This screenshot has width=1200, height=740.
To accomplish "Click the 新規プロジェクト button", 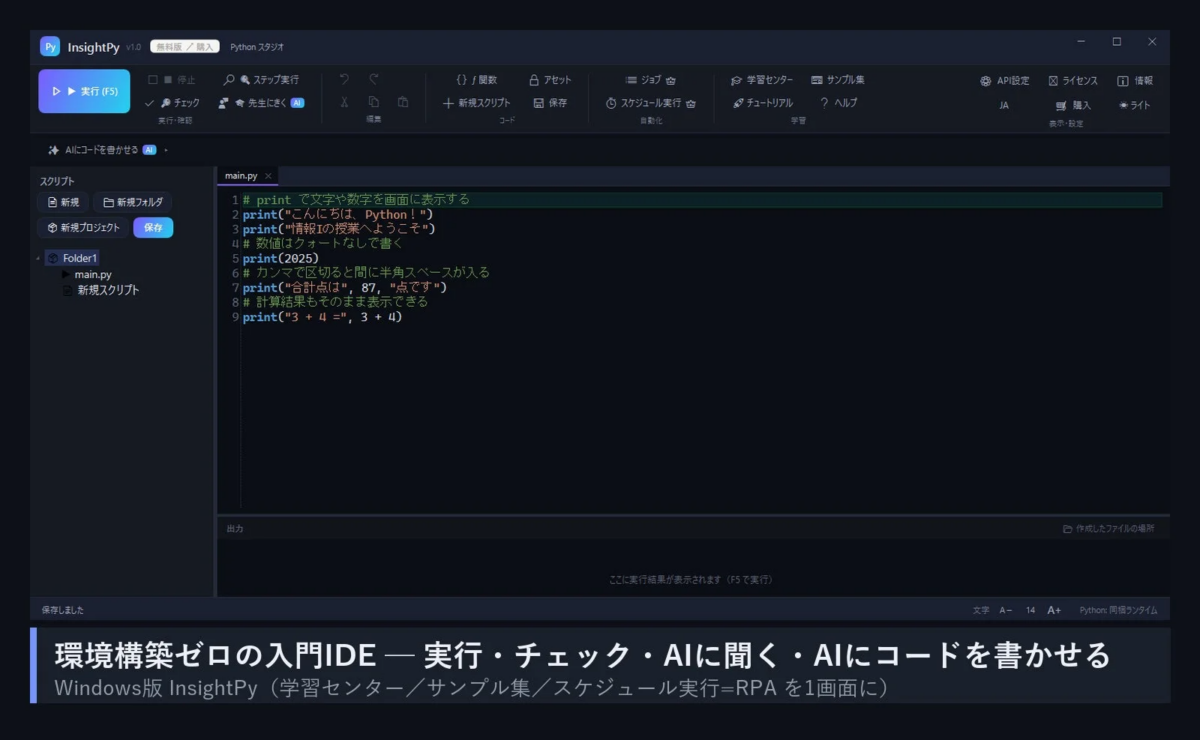I will [x=83, y=228].
